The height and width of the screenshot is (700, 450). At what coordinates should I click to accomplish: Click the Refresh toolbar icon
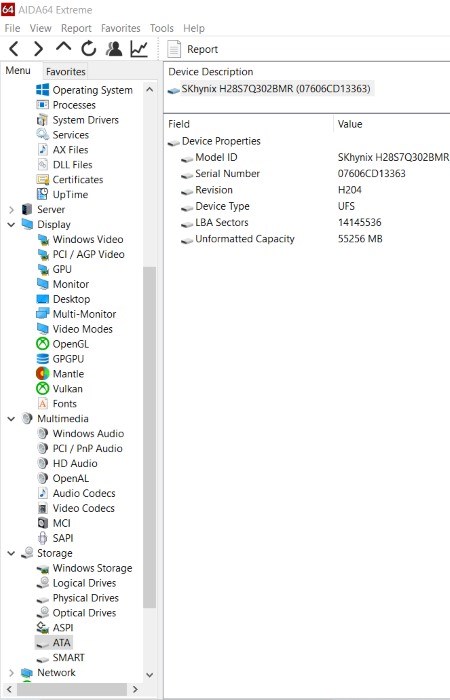pyautogui.click(x=88, y=48)
